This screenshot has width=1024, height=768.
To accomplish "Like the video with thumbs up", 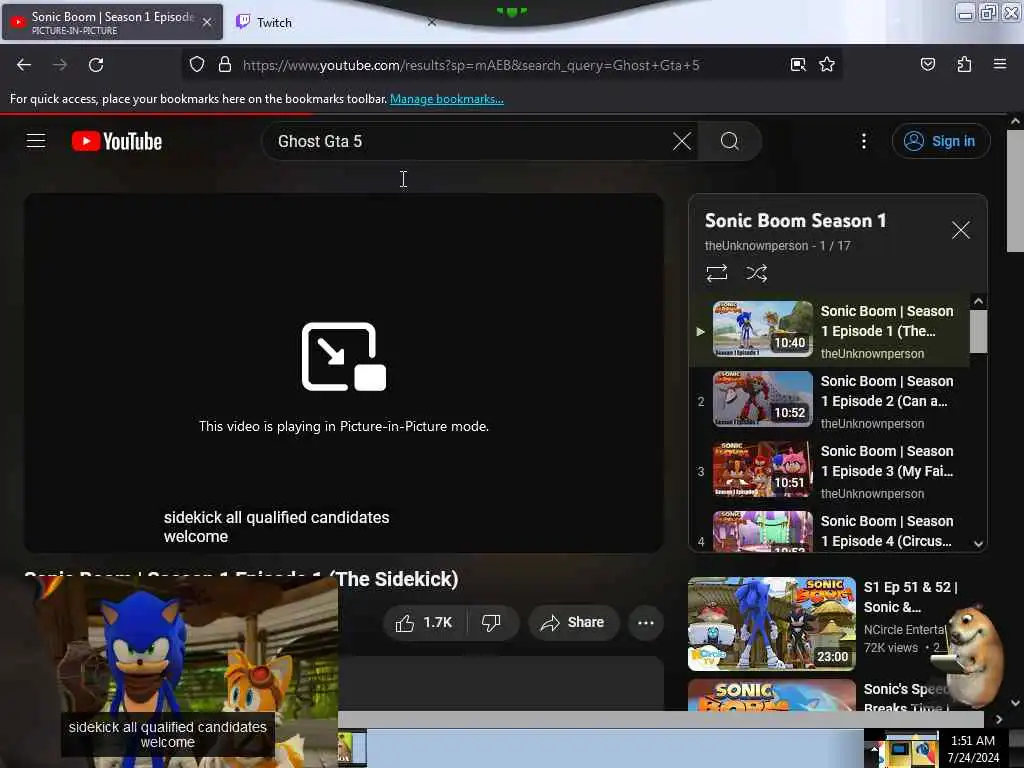I will (424, 622).
